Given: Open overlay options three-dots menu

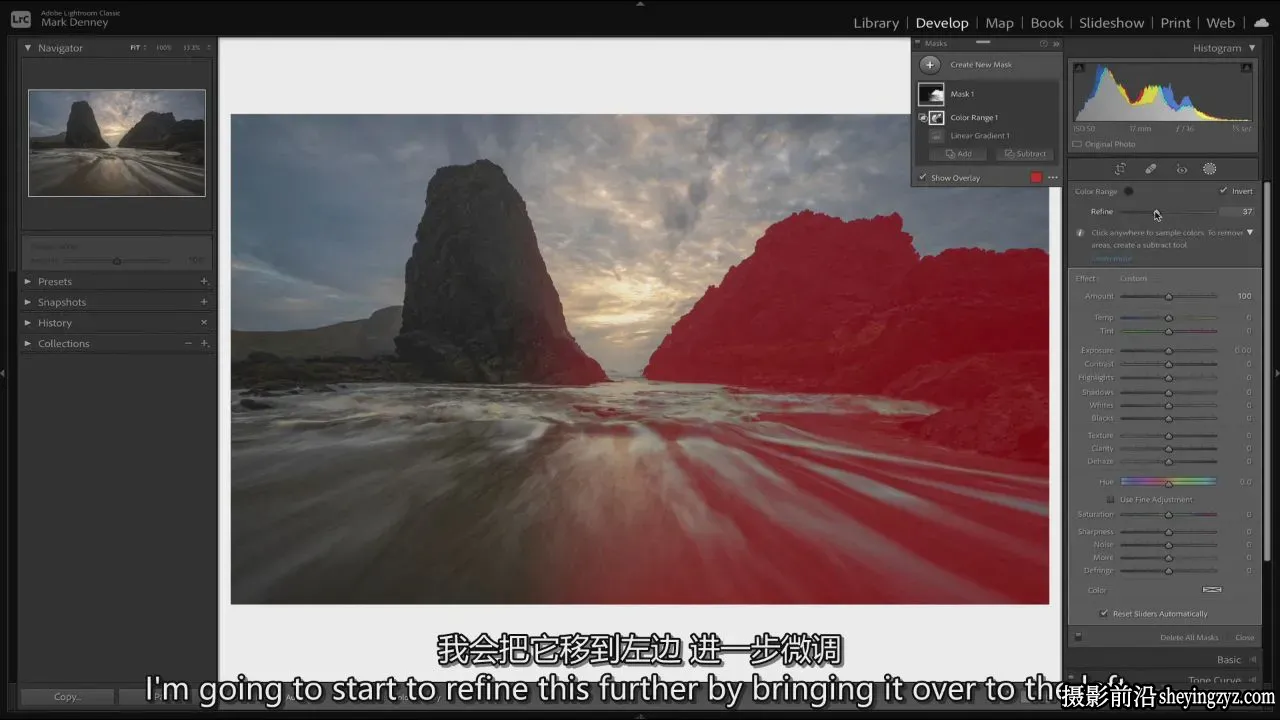Looking at the screenshot, I should (1052, 178).
